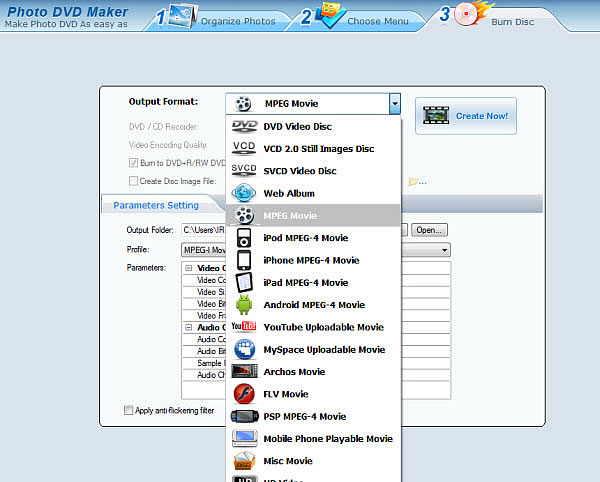Click the green Android robot icon
The height and width of the screenshot is (482, 600).
[244, 305]
